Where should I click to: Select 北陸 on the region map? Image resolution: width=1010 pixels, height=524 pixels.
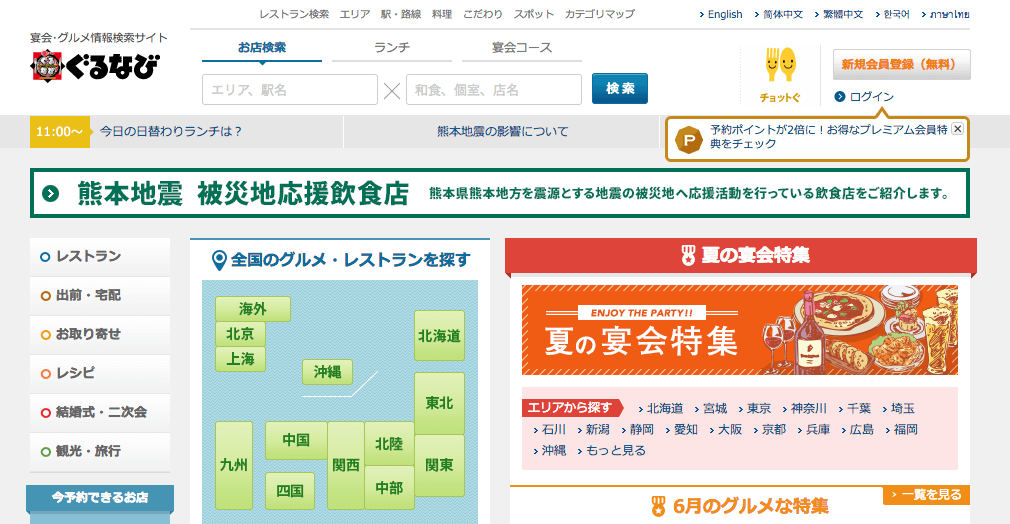pyautogui.click(x=389, y=444)
